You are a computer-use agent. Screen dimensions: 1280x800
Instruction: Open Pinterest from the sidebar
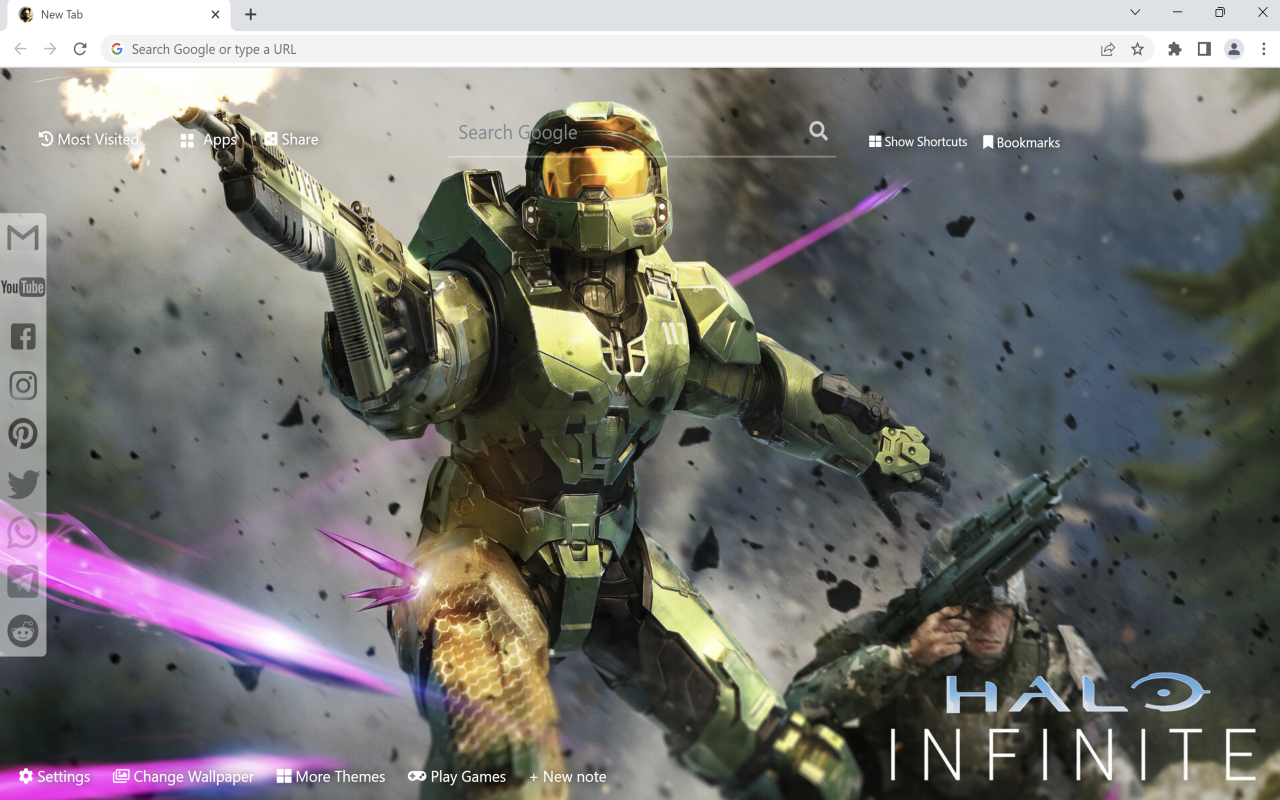(x=23, y=434)
